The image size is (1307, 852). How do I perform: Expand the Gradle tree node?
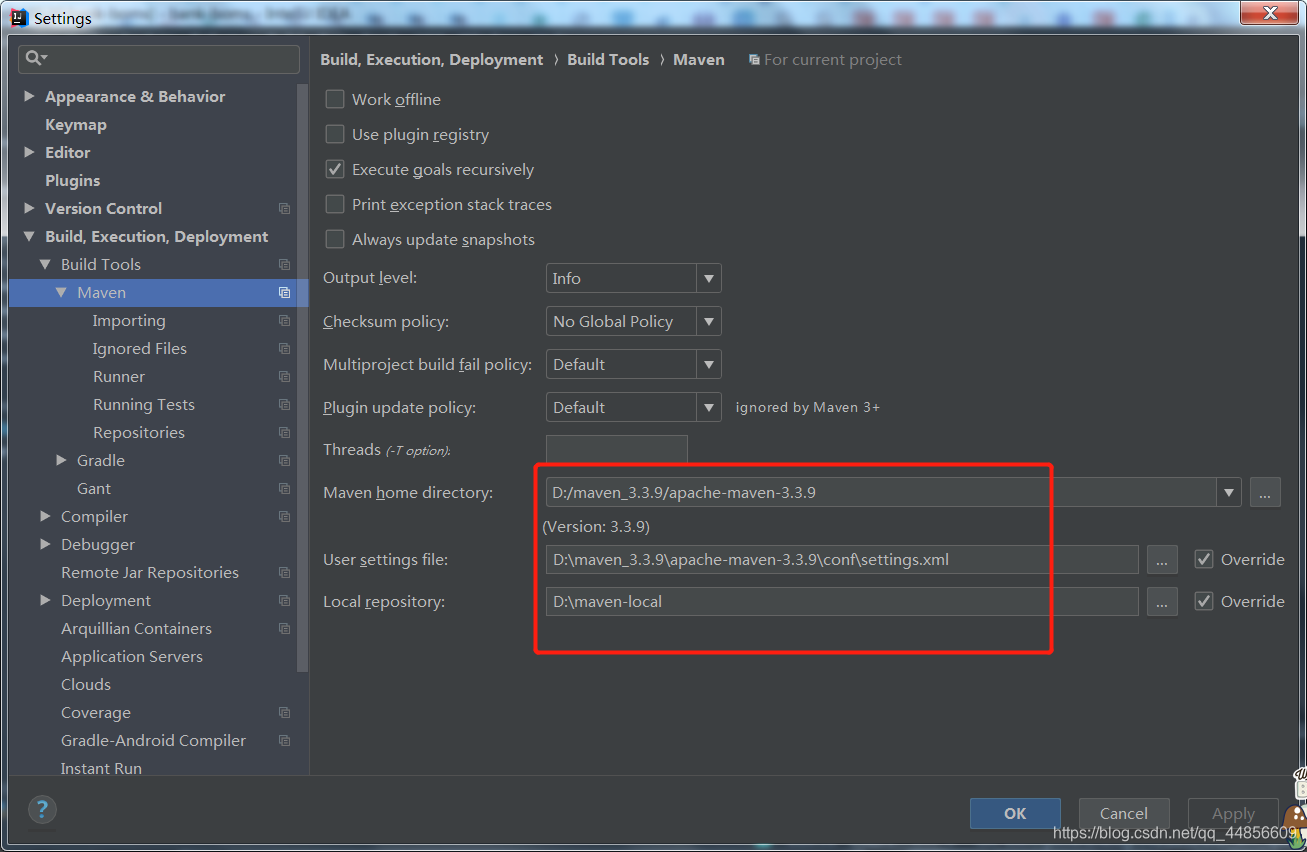(62, 461)
